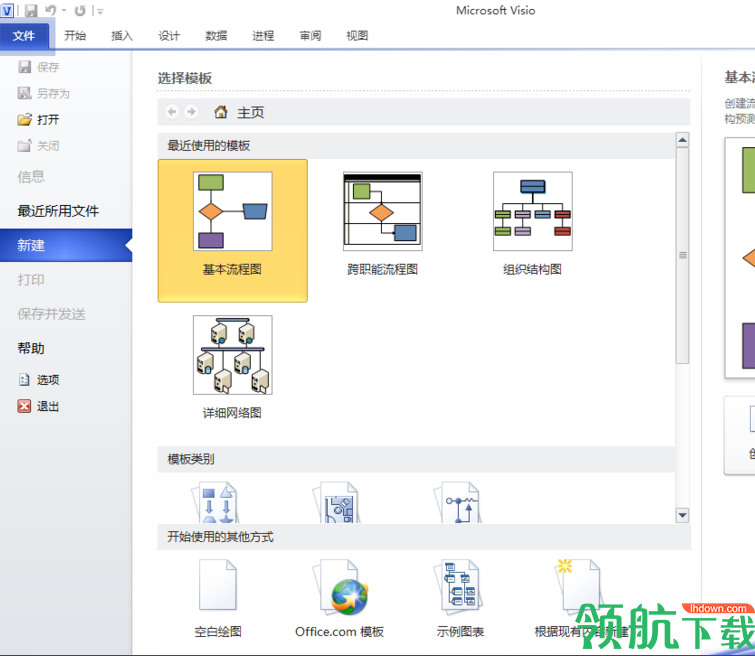Viewport: 755px width, 656px height.
Task: Select the 详细网络图 template thumbnail
Action: tap(233, 355)
